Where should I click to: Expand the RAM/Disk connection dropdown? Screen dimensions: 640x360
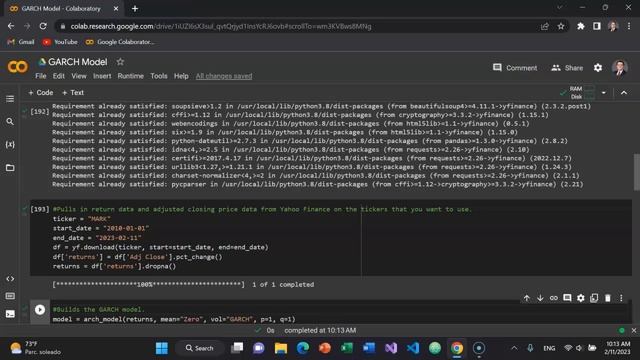pyautogui.click(x=604, y=93)
